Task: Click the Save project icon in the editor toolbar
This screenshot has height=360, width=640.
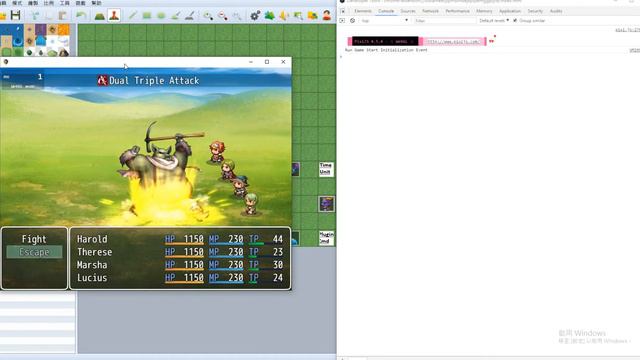Action: (16, 16)
